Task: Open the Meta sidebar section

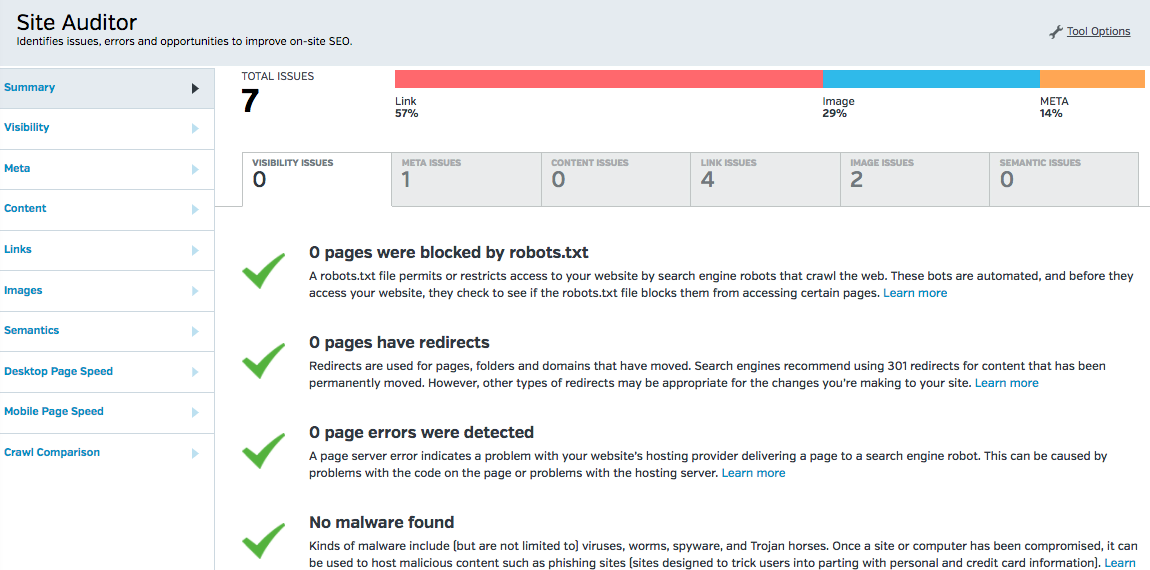Action: click(x=107, y=169)
